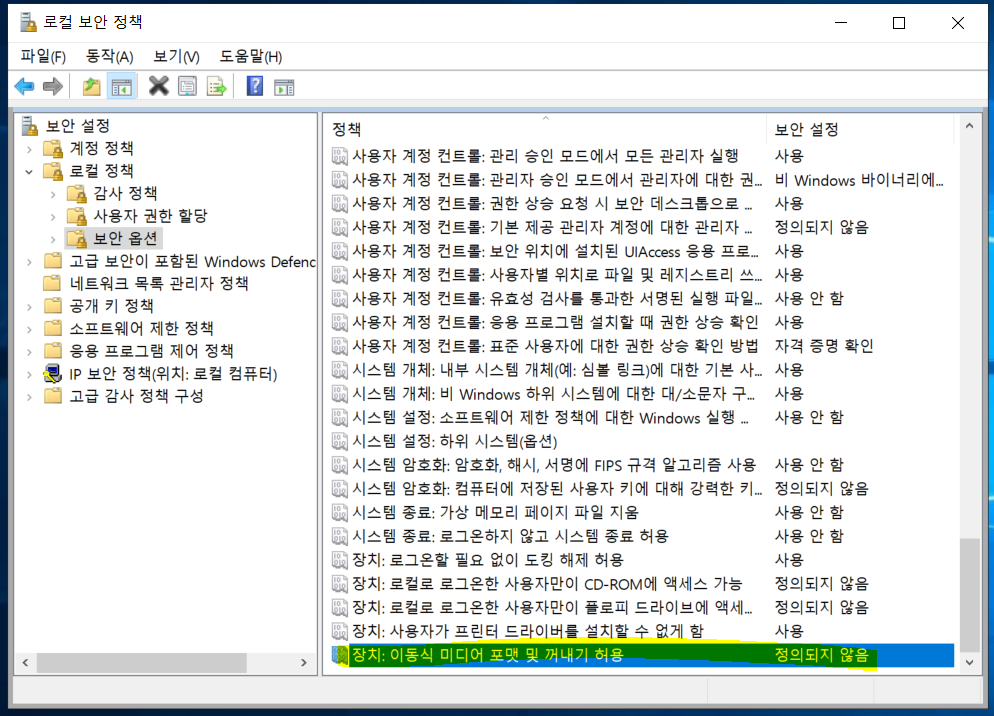Sort by the 보안 설정 column header

(861, 129)
